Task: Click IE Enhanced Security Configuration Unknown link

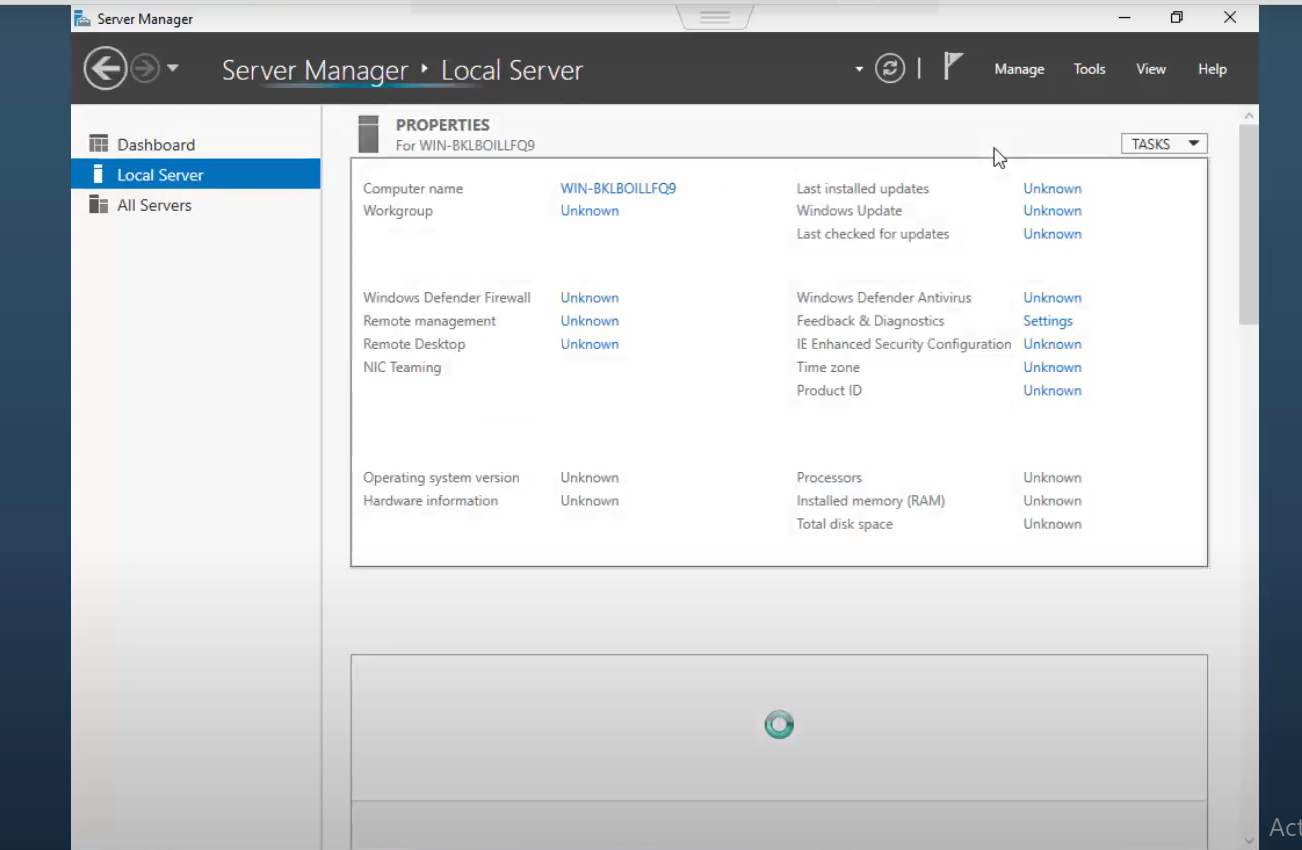Action: [x=1052, y=344]
